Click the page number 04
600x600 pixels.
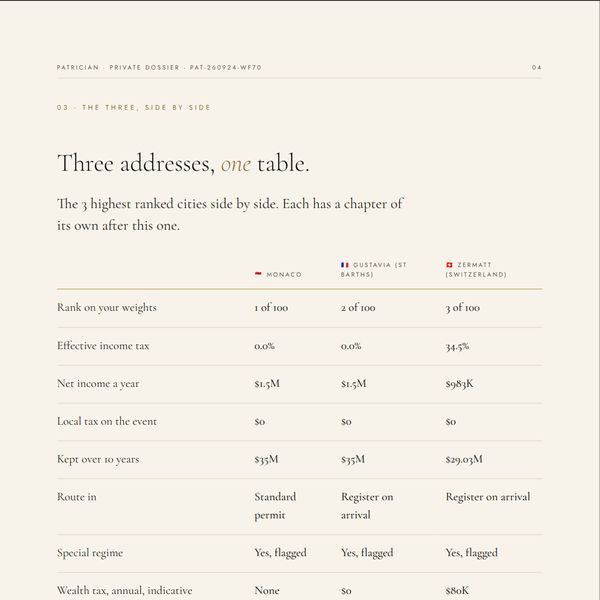point(536,67)
